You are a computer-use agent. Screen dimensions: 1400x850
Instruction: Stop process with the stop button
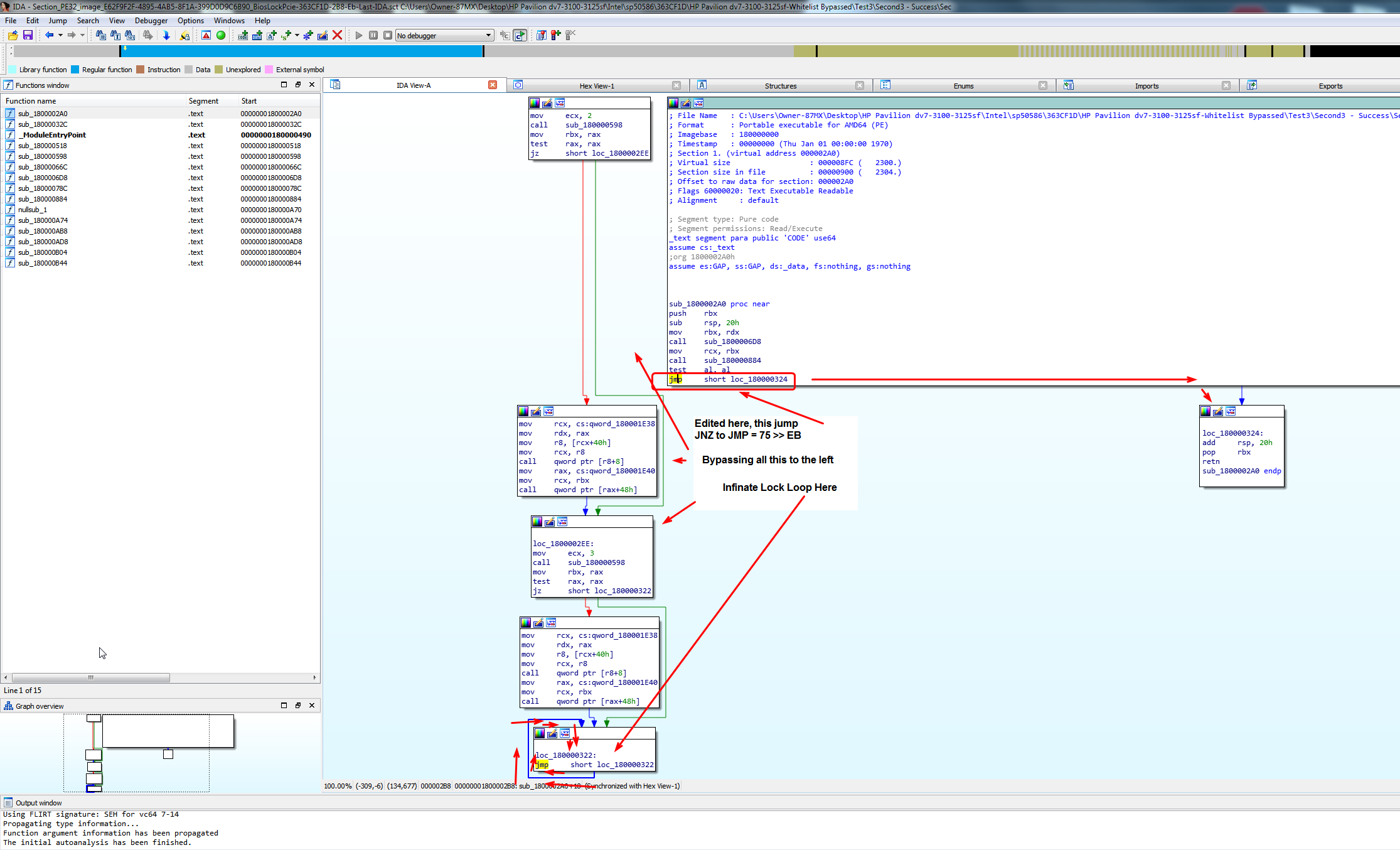point(388,35)
